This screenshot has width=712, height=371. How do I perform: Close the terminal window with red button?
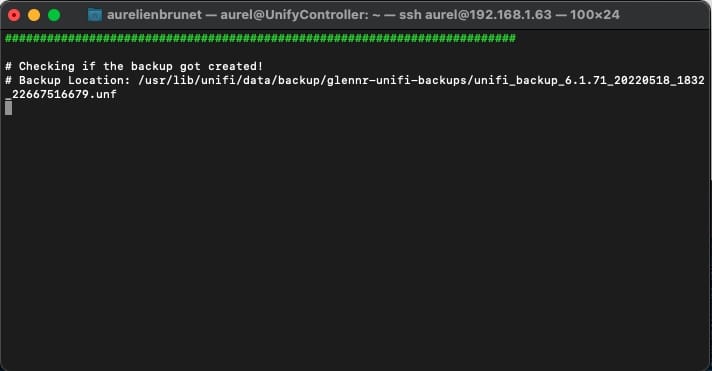point(14,15)
